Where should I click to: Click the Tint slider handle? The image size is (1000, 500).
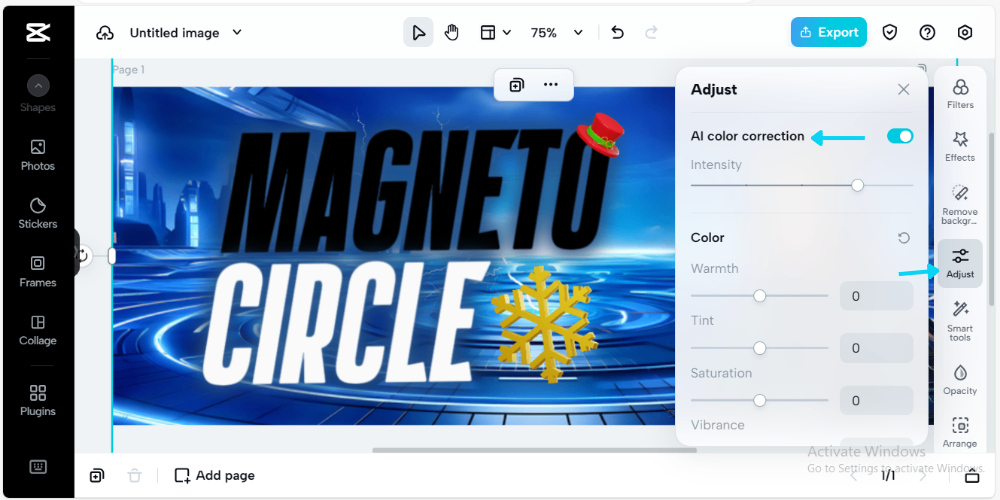[x=760, y=348]
